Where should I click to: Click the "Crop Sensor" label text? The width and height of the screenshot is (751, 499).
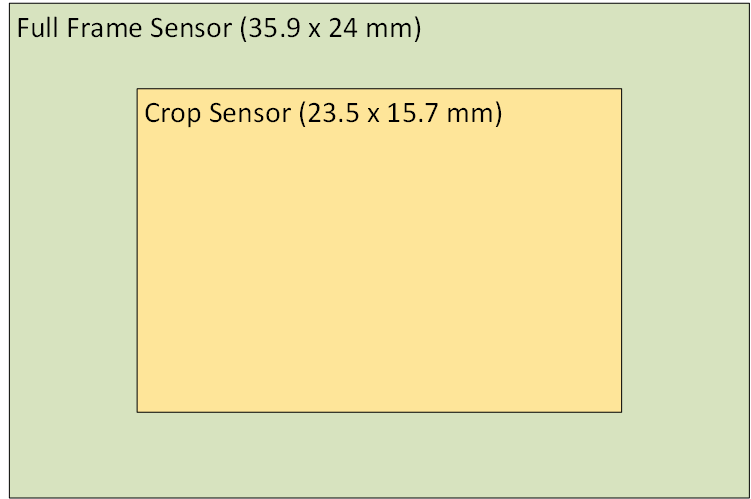coord(216,112)
